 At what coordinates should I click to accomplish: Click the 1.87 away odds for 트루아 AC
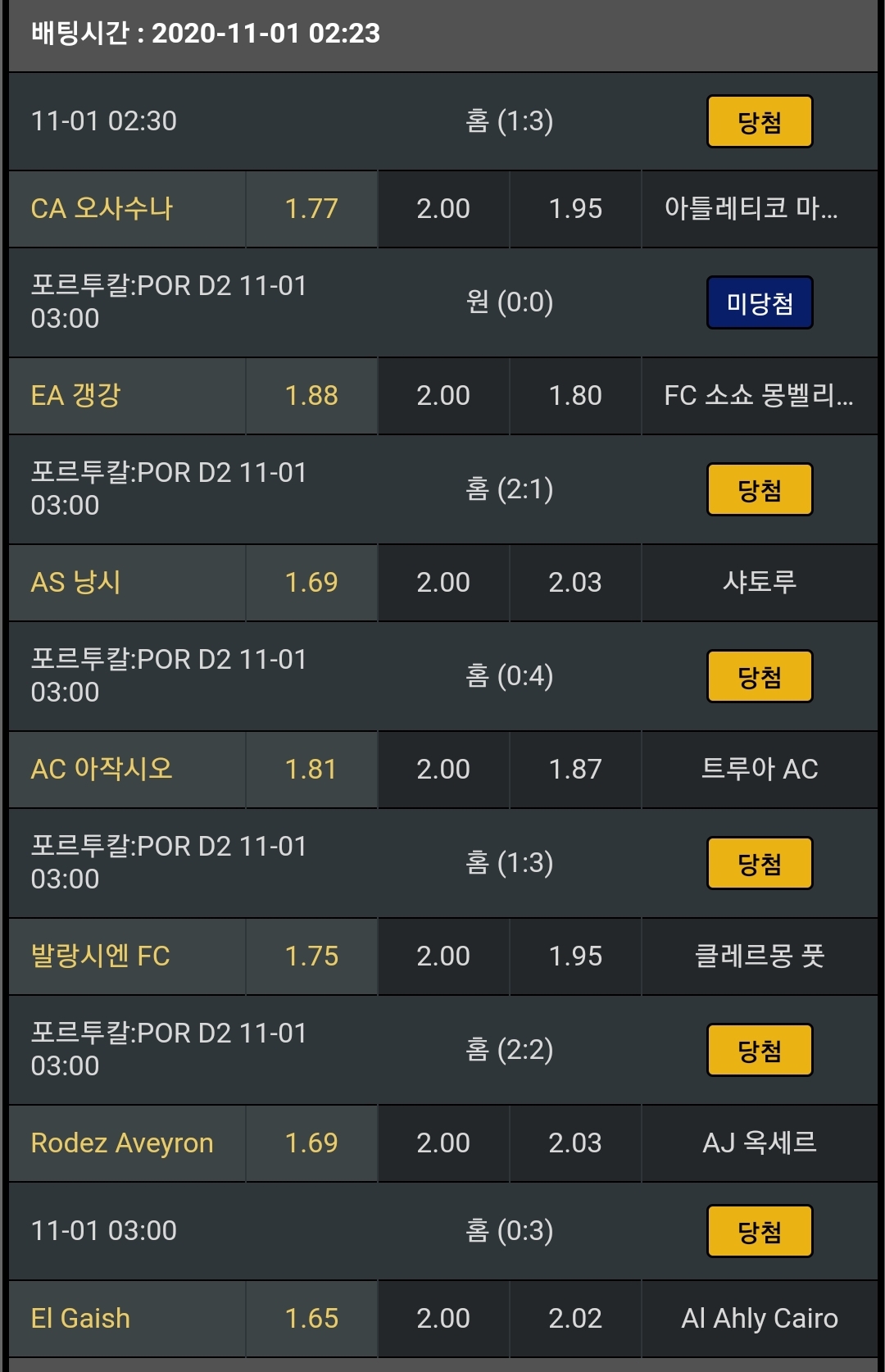[x=575, y=770]
